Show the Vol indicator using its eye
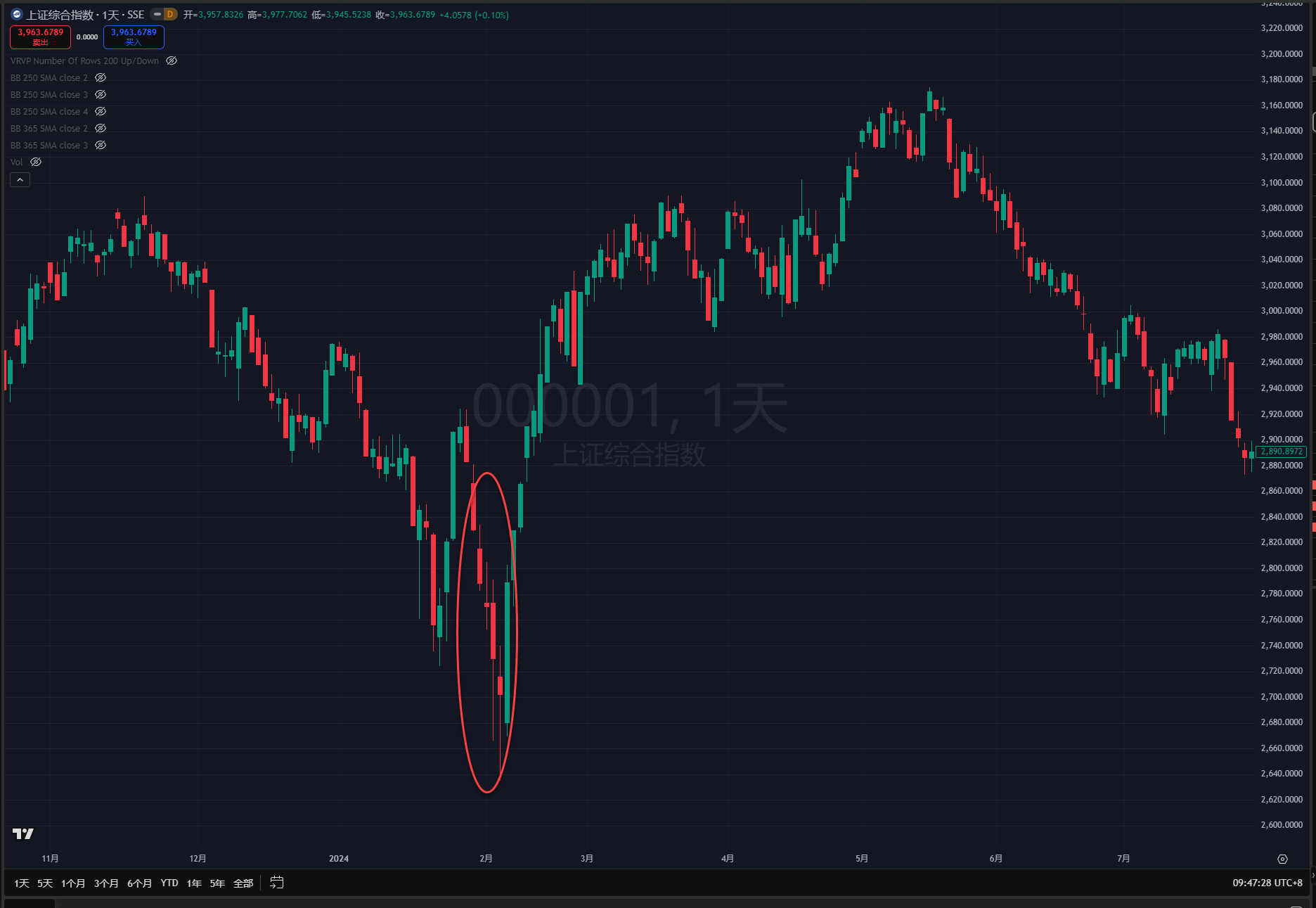 coord(36,162)
